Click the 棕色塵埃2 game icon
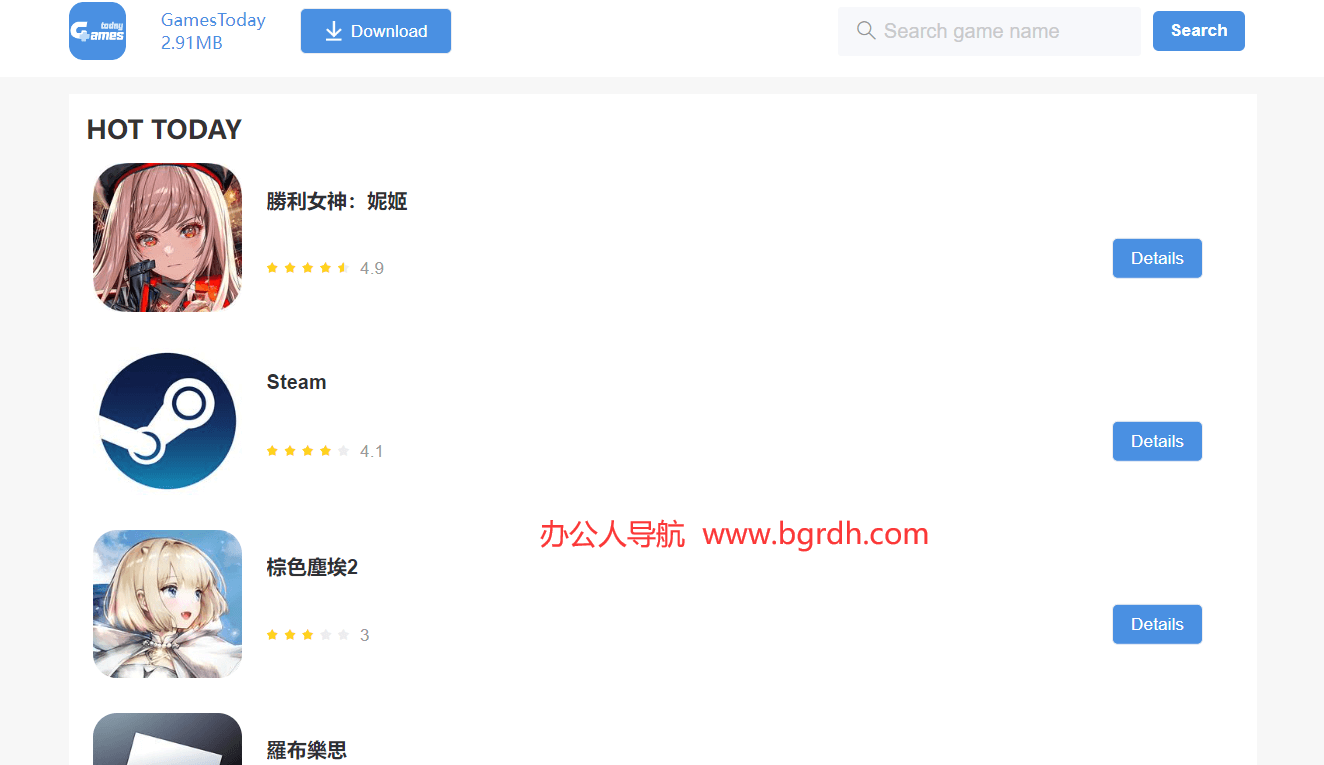1324x765 pixels. point(167,604)
